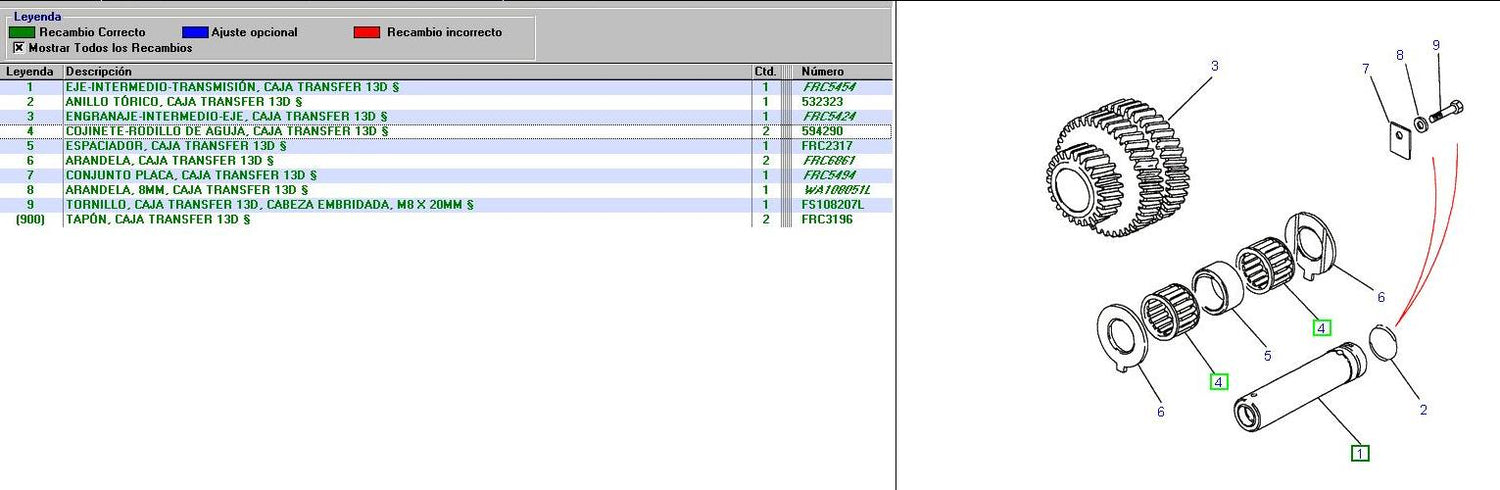Select the TORNILLO M8 X 20MM row
Viewport: 1500px width, 490px height.
point(268,204)
